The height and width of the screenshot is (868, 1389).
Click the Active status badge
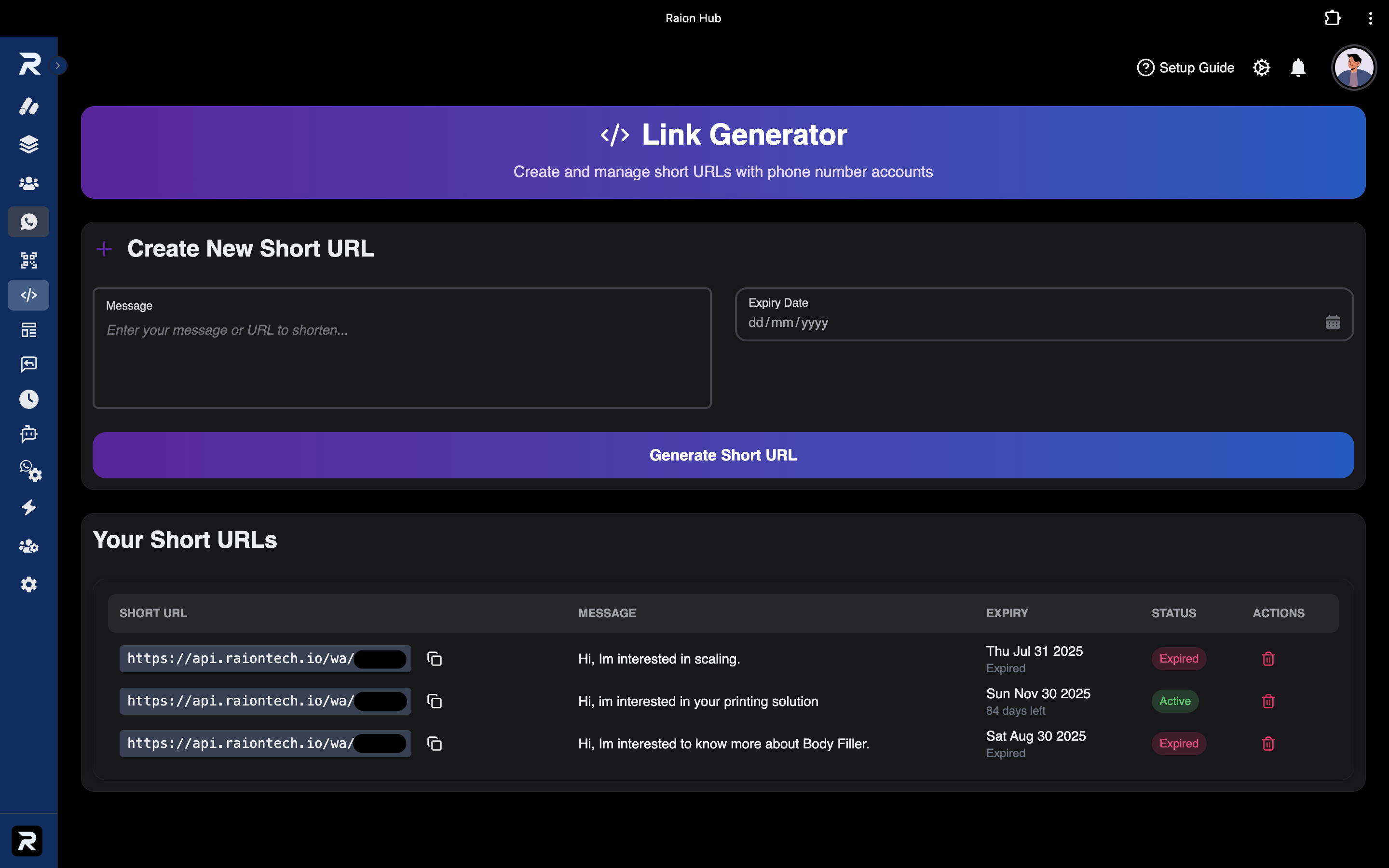pyautogui.click(x=1175, y=701)
